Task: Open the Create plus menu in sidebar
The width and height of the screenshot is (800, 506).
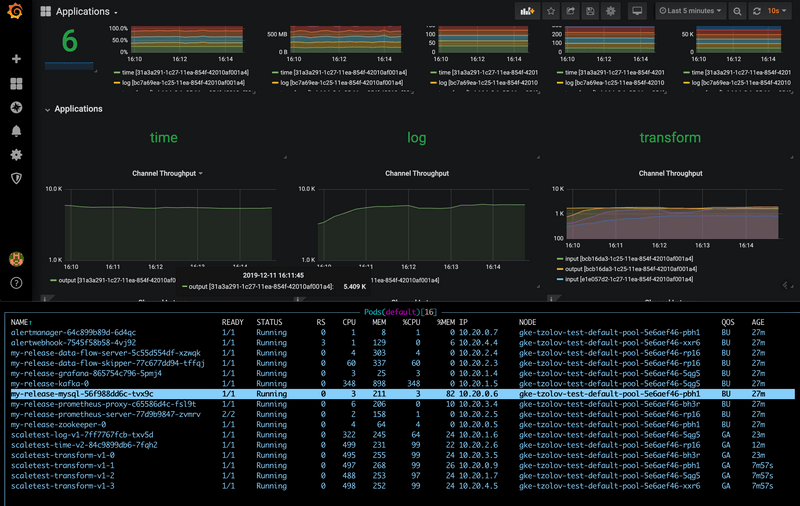Action: tap(16, 59)
